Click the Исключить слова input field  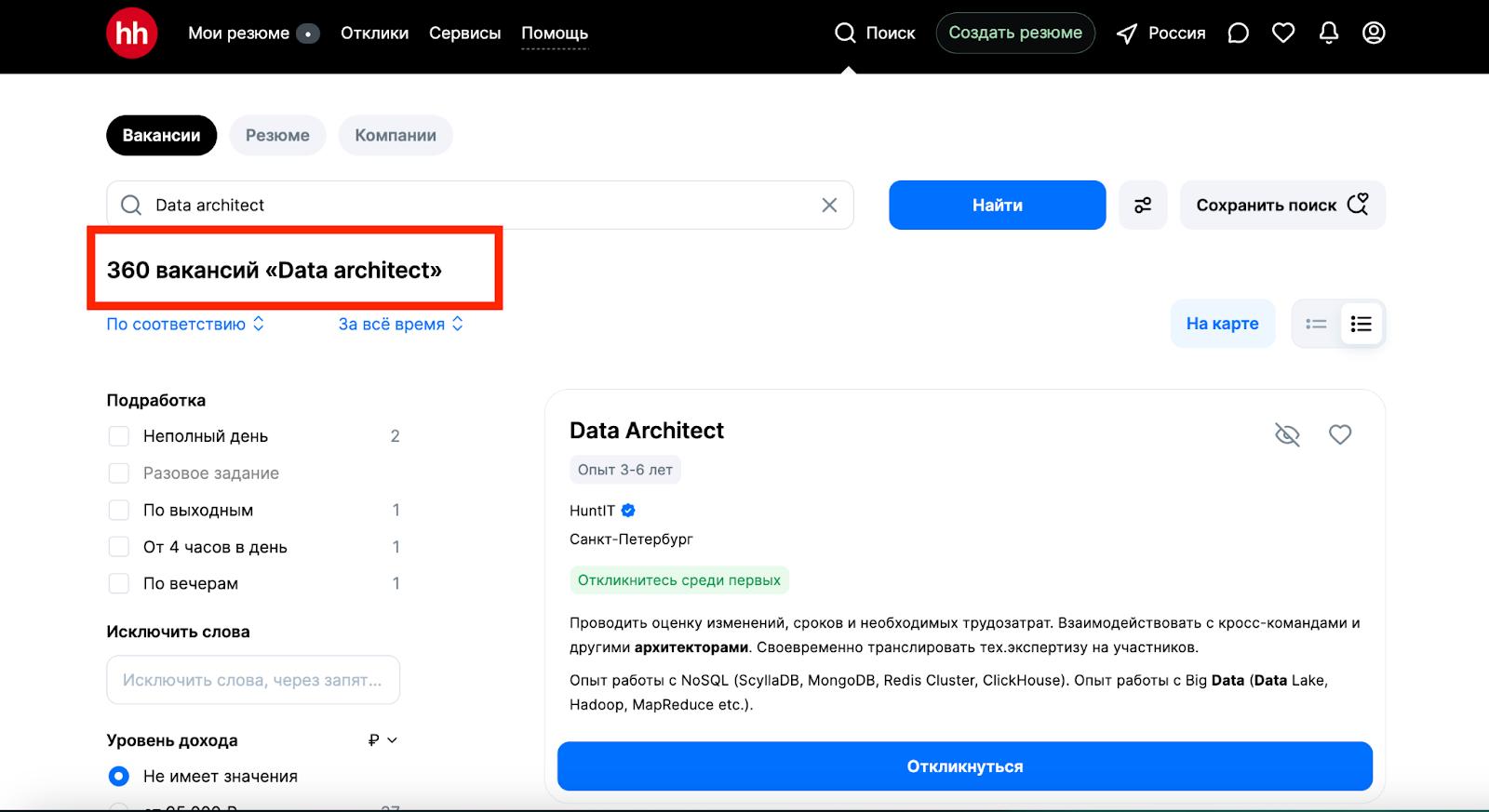coord(253,680)
